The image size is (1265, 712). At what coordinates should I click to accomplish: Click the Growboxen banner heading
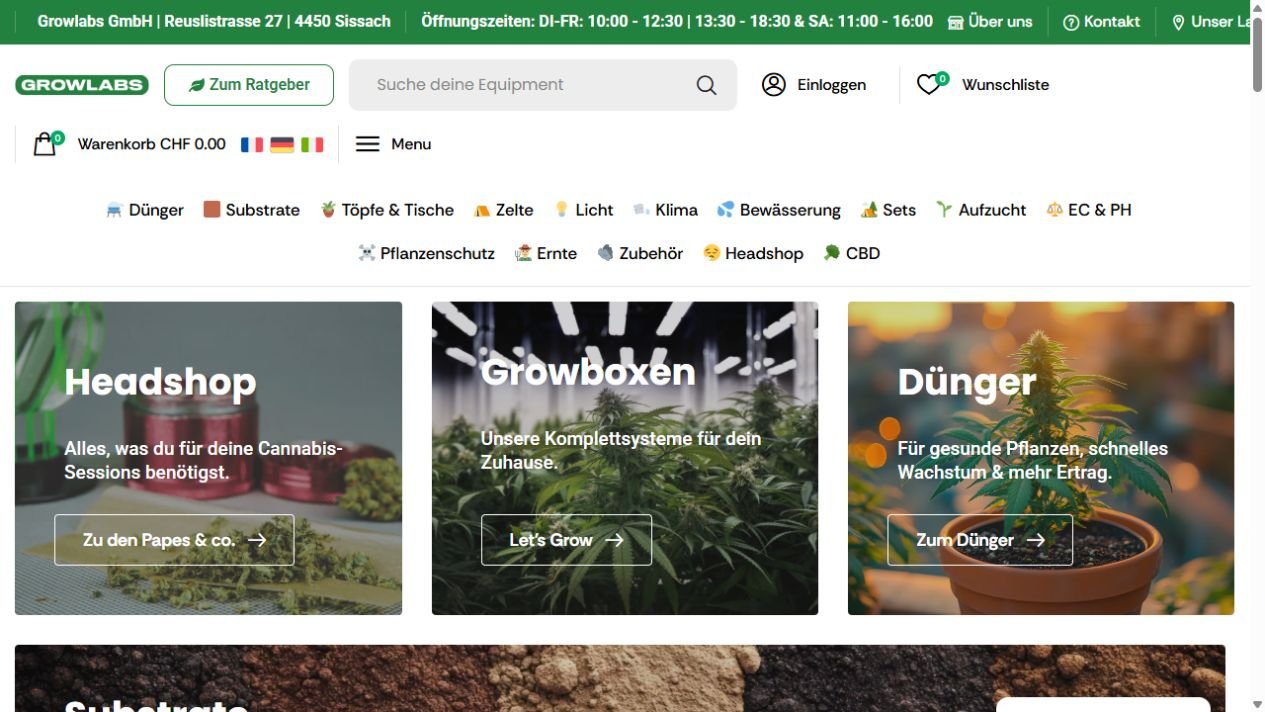pyautogui.click(x=588, y=372)
